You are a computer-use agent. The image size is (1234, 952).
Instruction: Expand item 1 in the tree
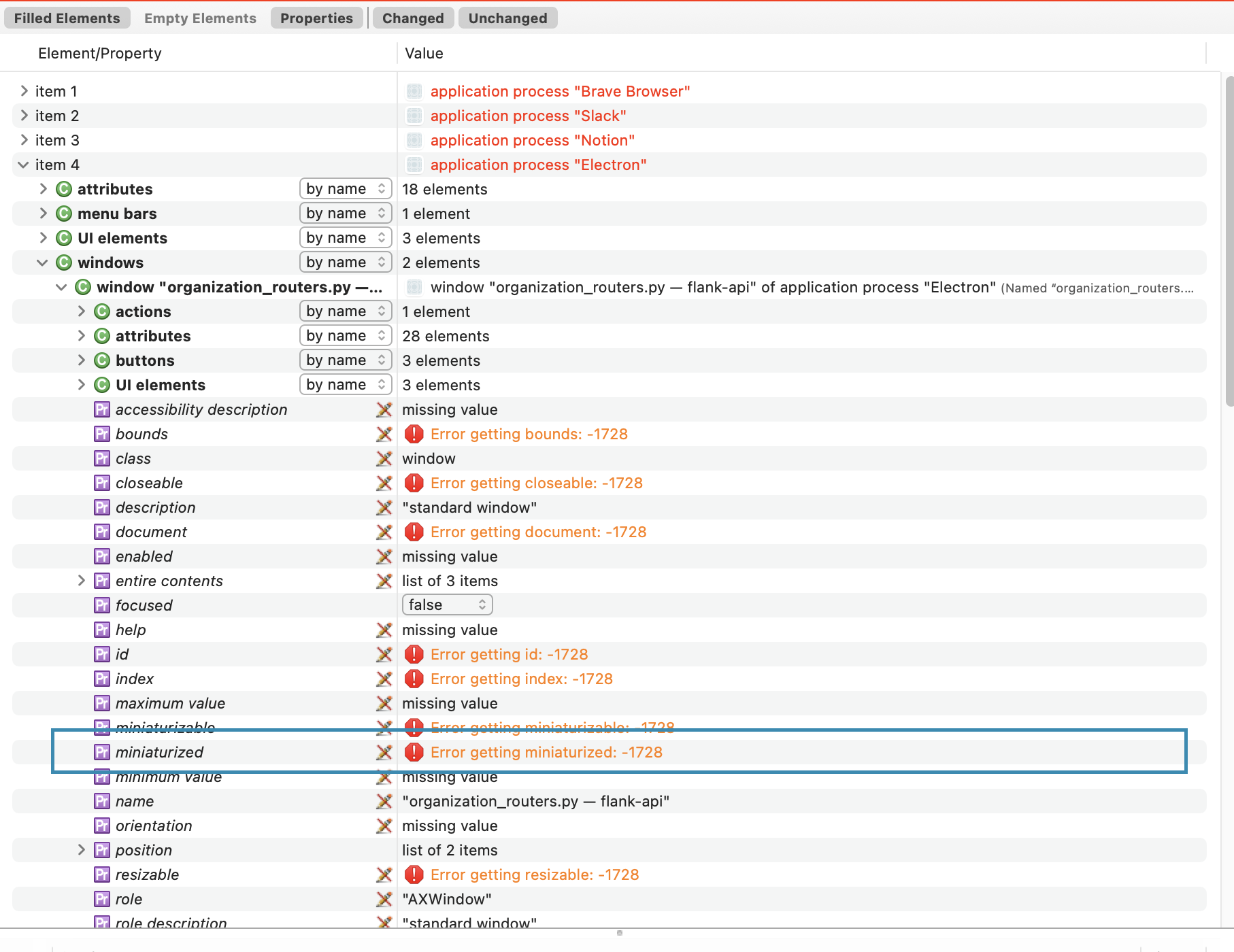coord(24,91)
